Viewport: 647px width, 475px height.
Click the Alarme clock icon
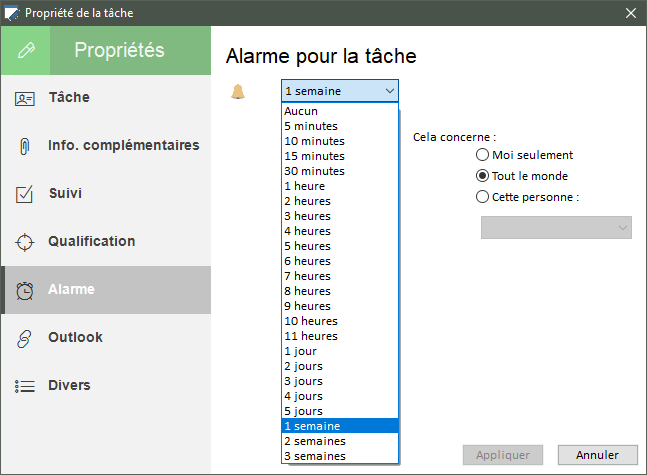(25, 291)
